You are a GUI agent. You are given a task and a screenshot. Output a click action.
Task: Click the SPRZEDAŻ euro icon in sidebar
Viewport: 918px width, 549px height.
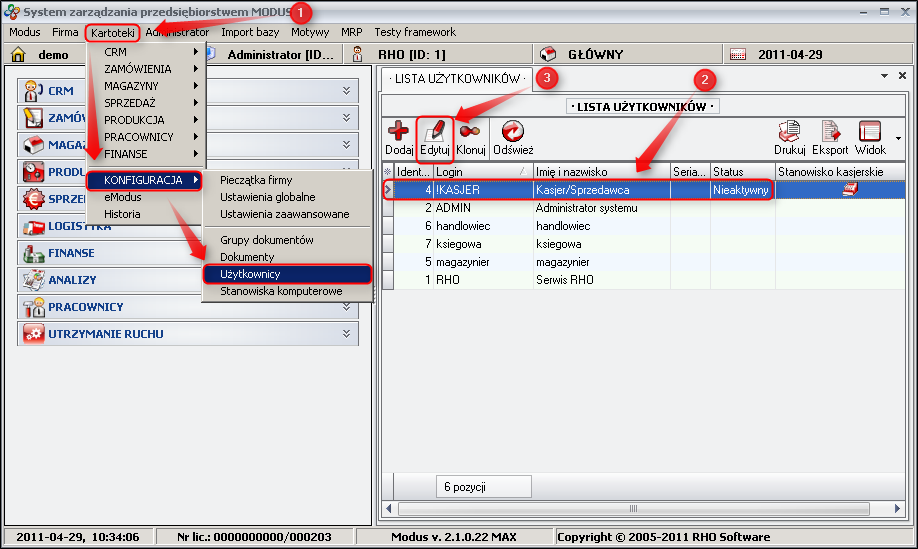point(33,199)
